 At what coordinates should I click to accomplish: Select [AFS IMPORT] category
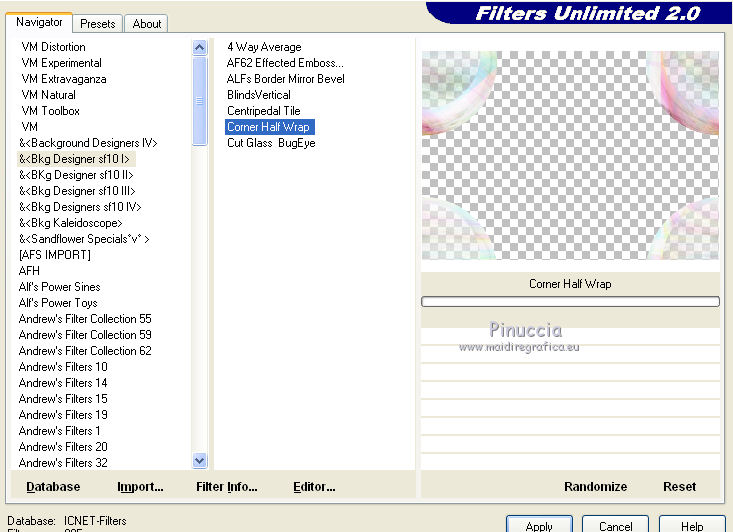[x=55, y=255]
